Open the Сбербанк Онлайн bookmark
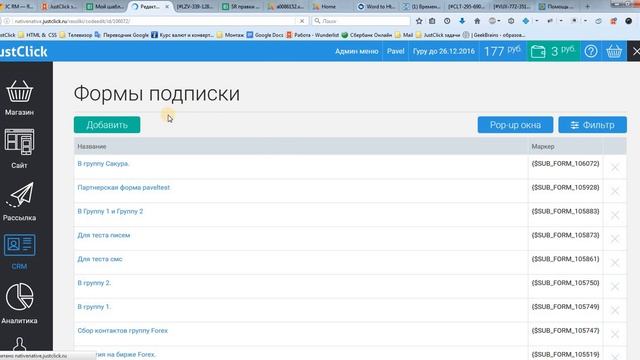Image resolution: width=640 pixels, height=360 pixels. point(367,35)
